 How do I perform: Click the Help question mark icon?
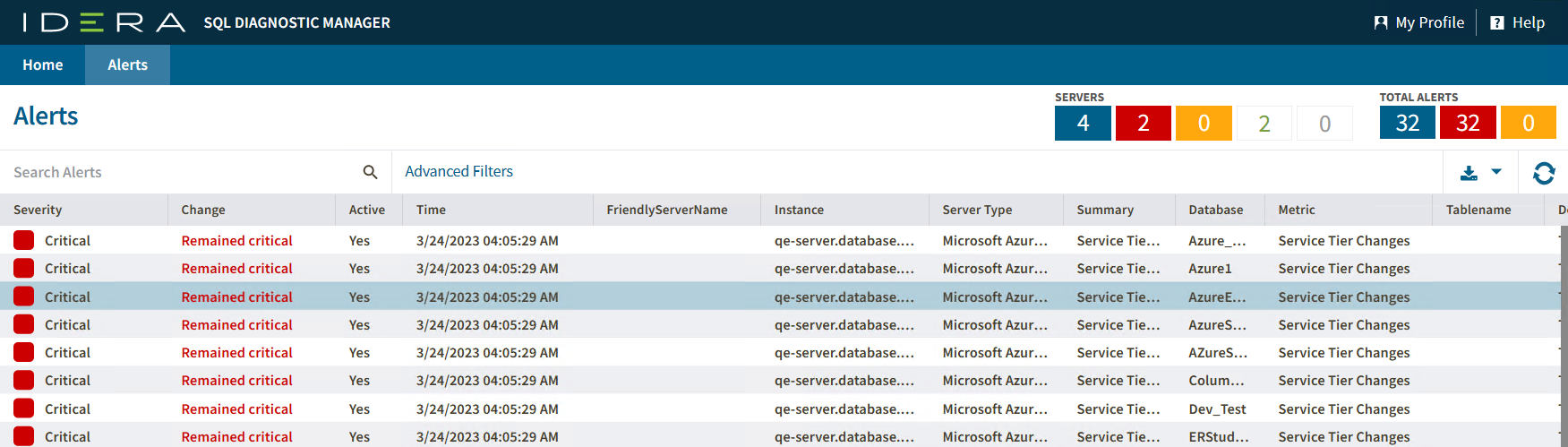pyautogui.click(x=1496, y=22)
